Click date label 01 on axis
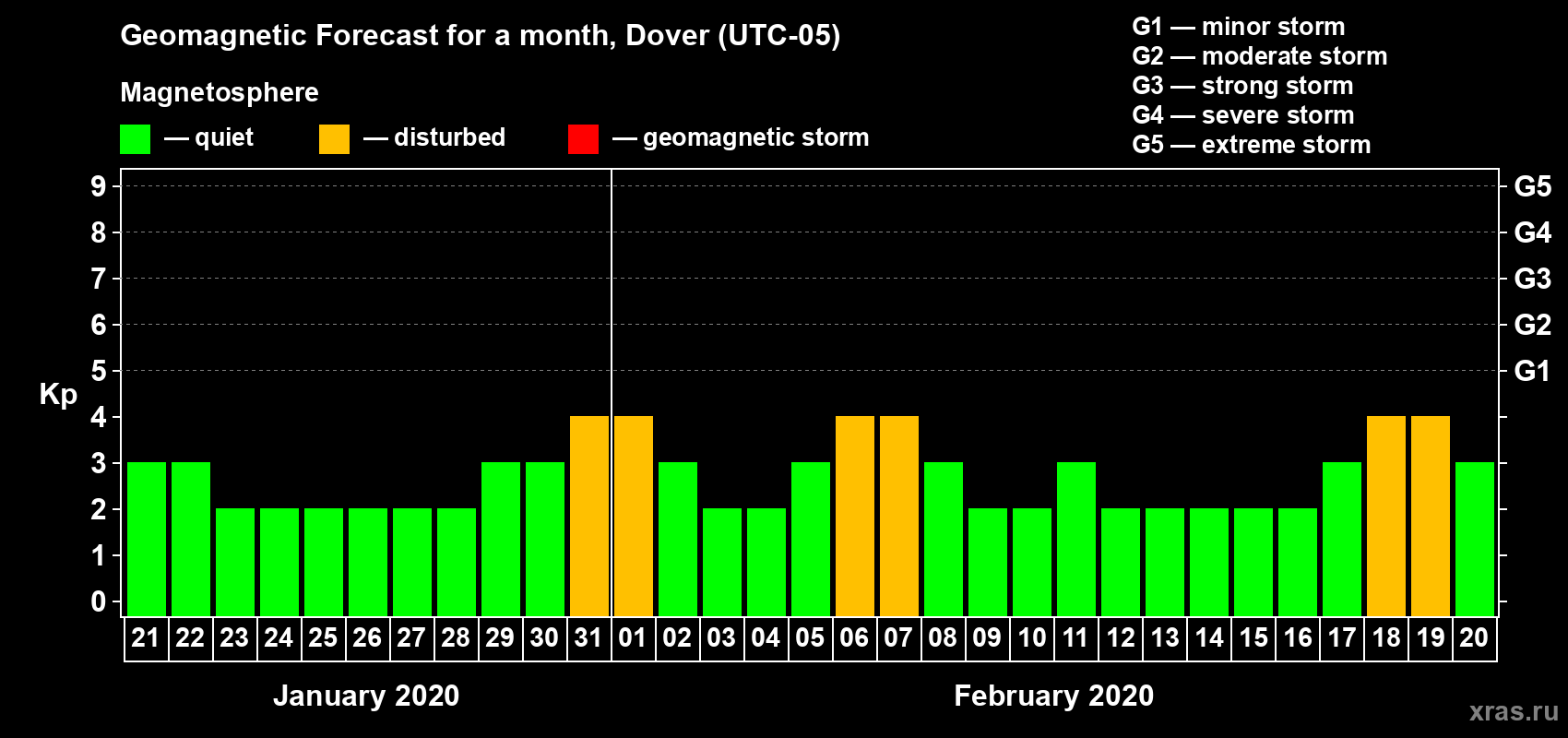This screenshot has width=1568, height=738. pos(633,637)
